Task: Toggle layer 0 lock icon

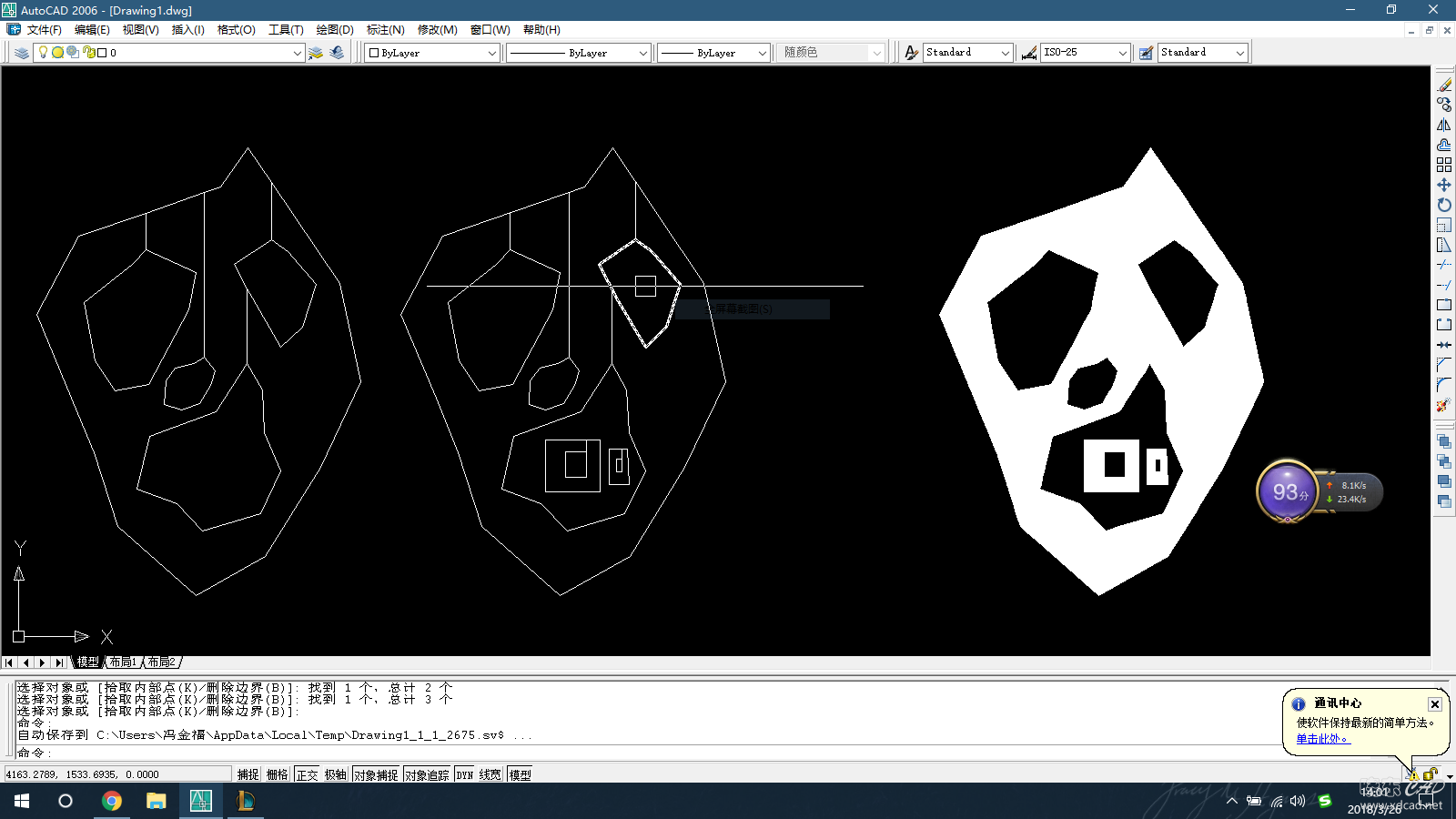Action: [x=89, y=53]
